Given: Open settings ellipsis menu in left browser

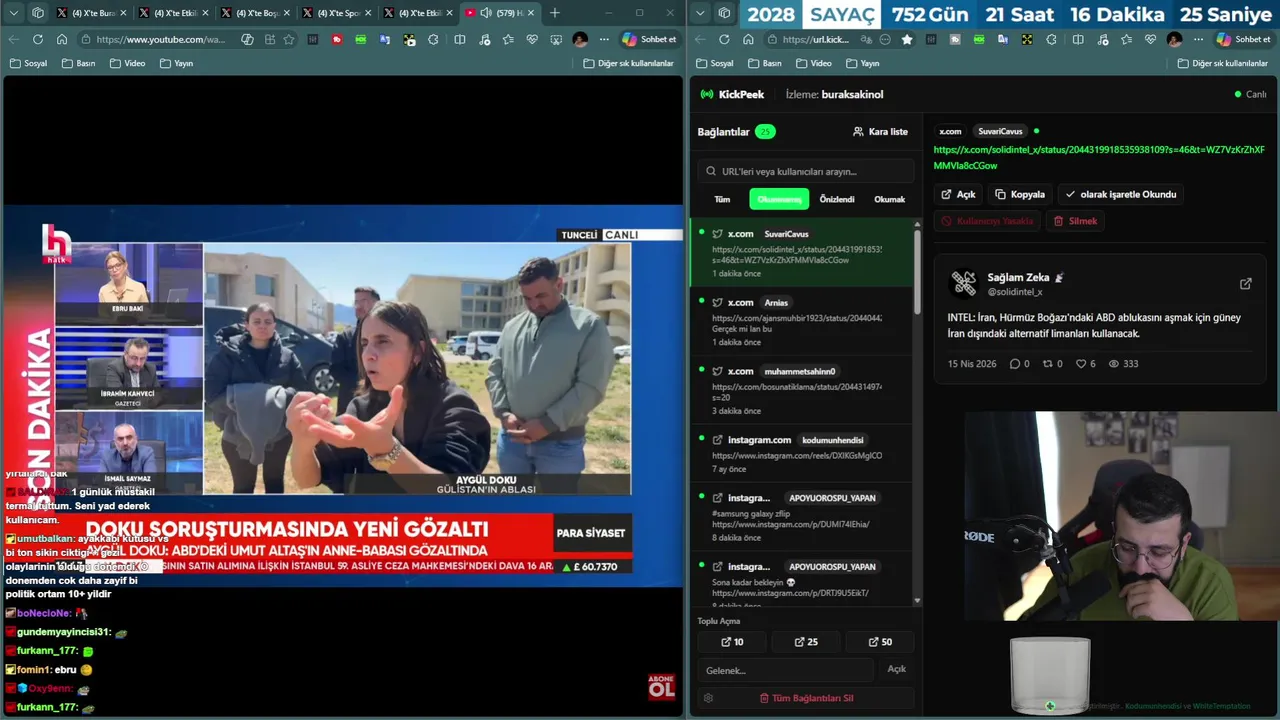Looking at the screenshot, I should coord(604,39).
